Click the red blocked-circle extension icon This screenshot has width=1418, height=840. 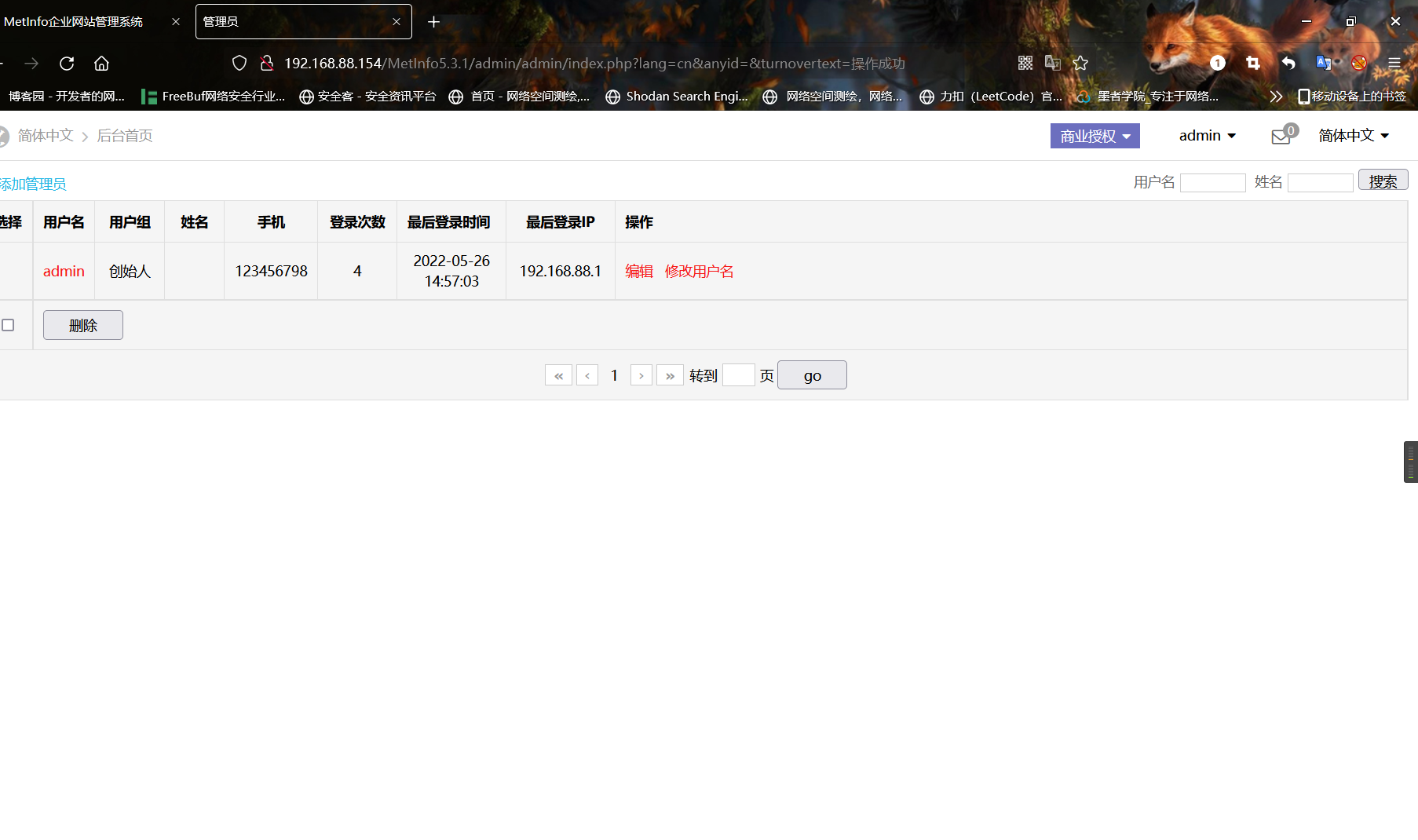(x=1359, y=63)
